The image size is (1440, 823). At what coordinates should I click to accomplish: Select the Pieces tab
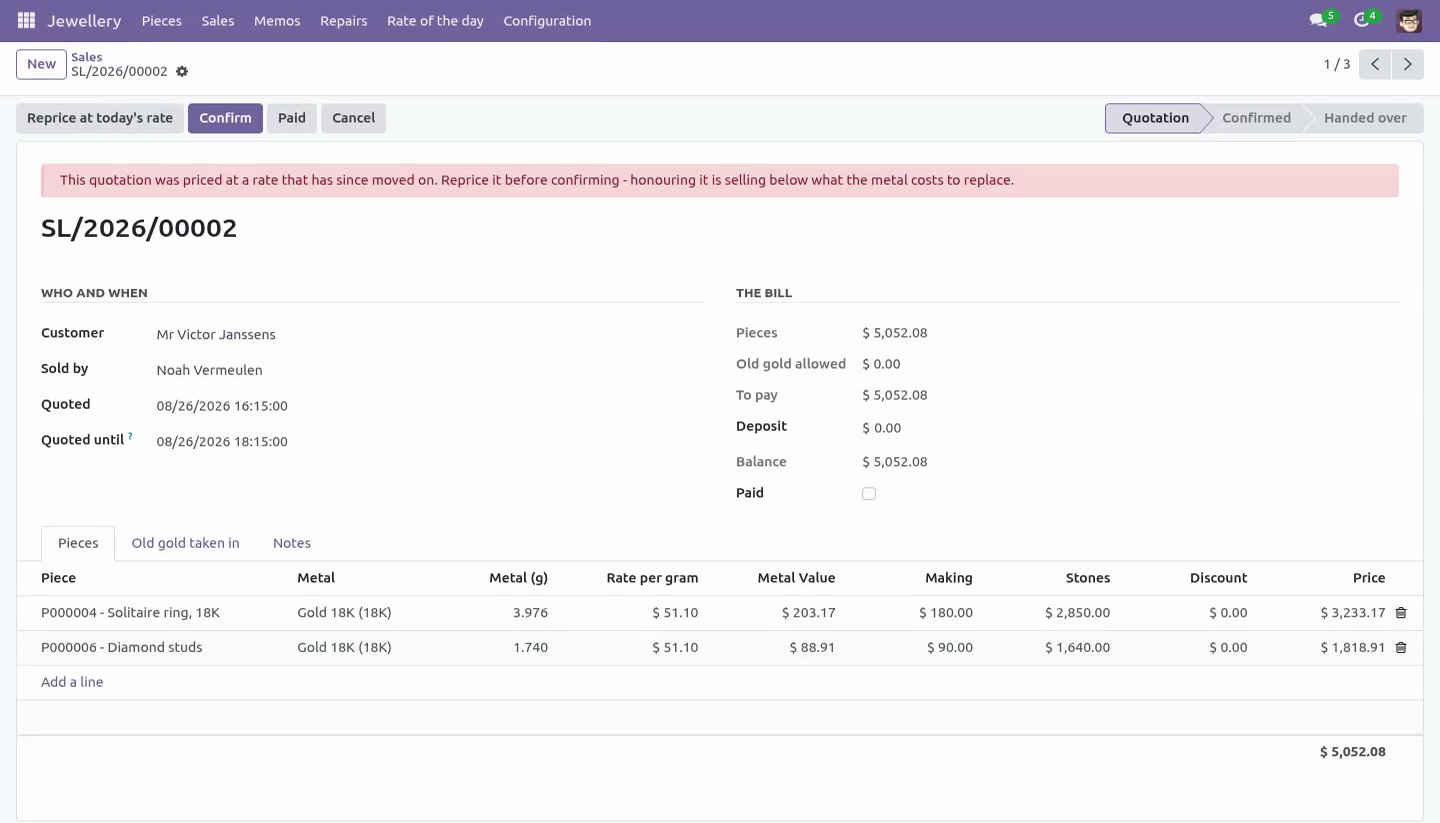78,543
